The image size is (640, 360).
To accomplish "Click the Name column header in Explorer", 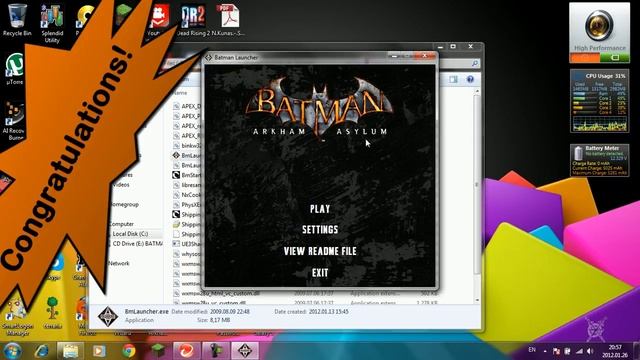I will (180, 93).
